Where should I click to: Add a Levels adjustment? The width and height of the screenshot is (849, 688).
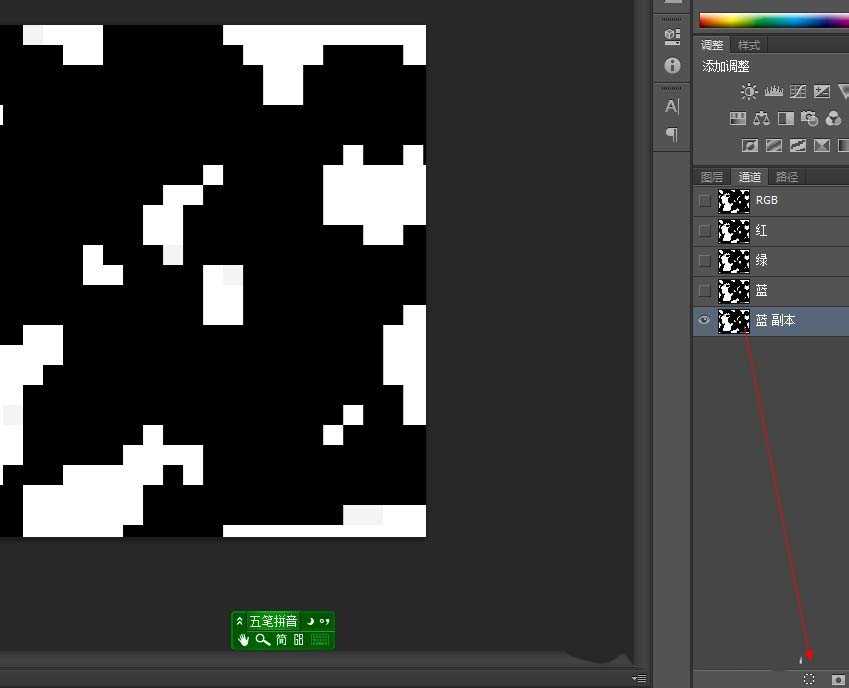pos(773,92)
